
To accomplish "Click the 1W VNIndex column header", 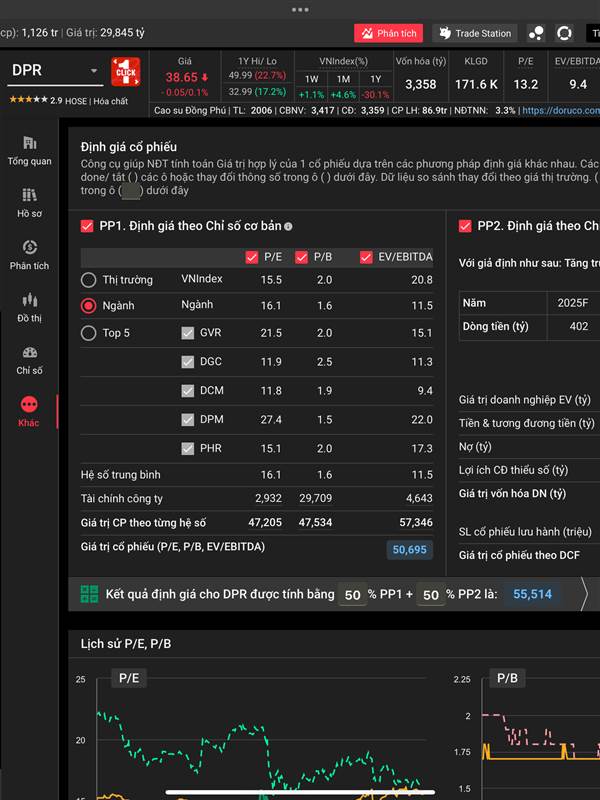I will [312, 79].
